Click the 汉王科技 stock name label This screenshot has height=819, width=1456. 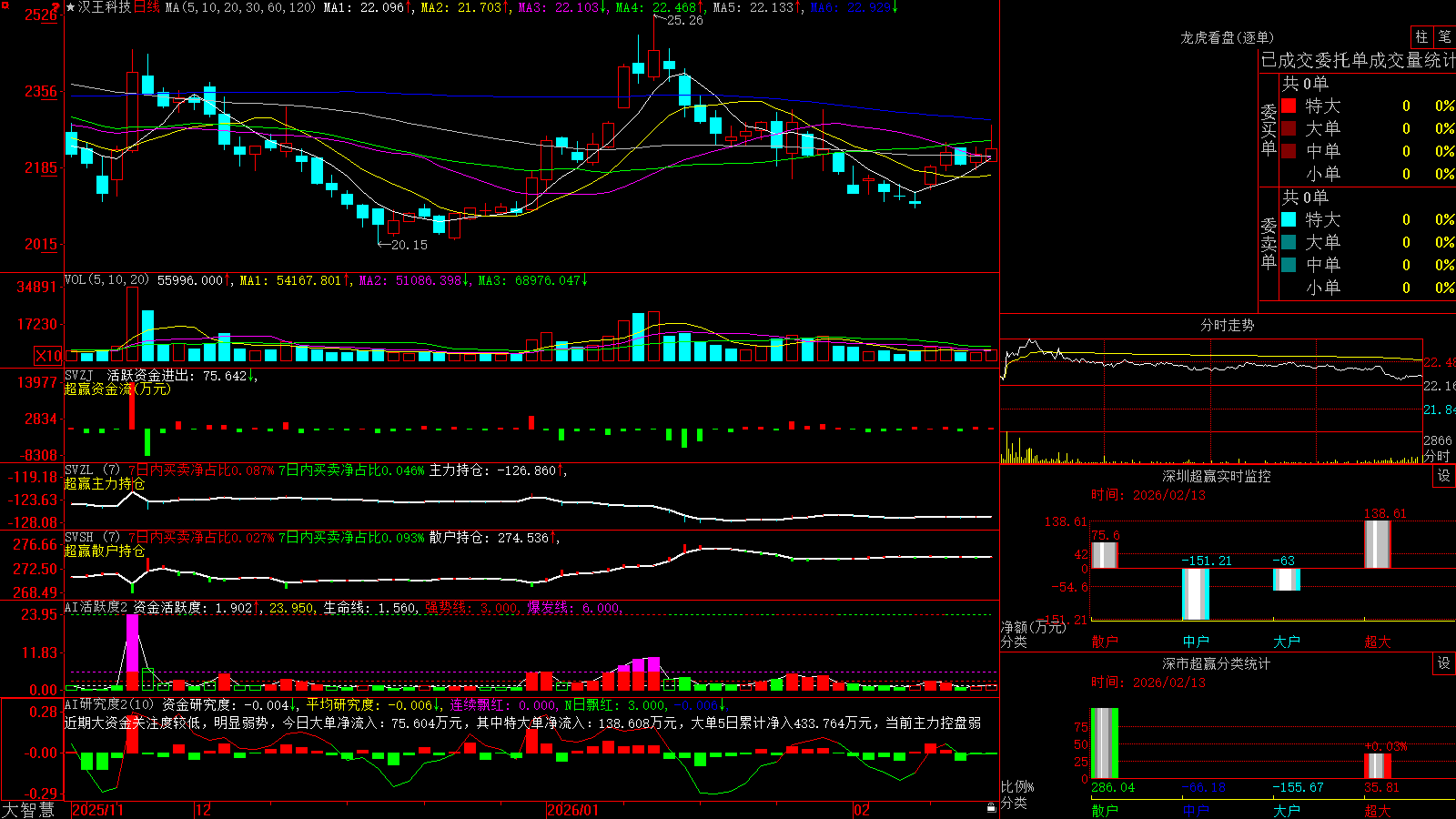105,7
